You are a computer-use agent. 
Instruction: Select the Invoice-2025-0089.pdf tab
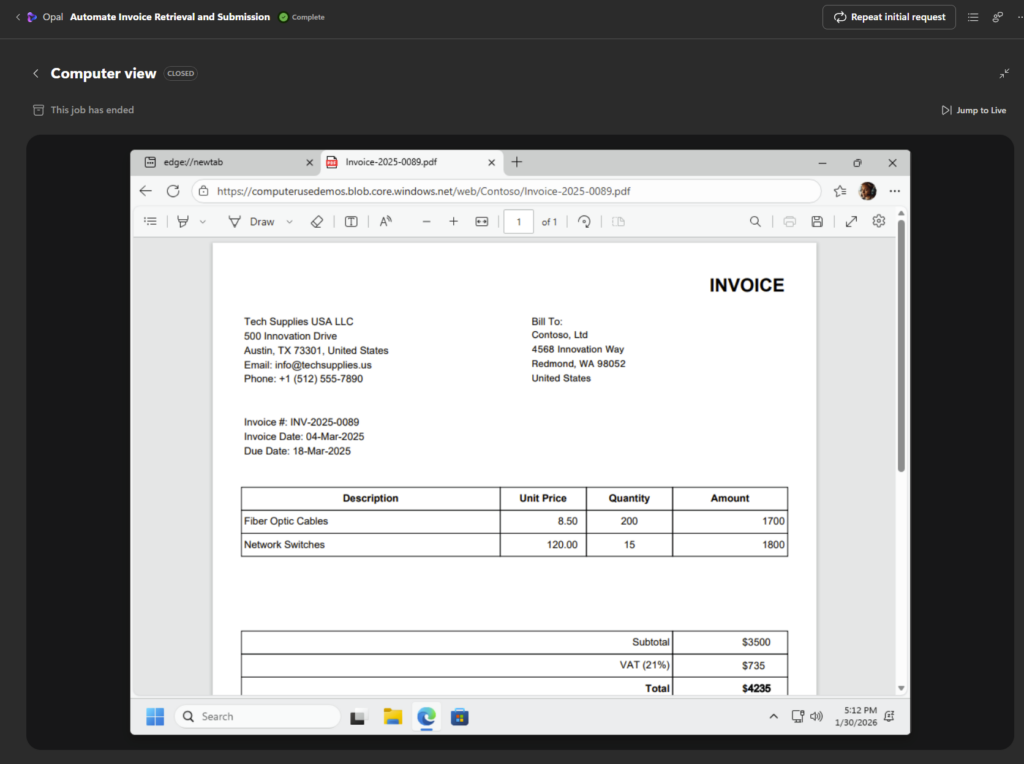(390, 162)
